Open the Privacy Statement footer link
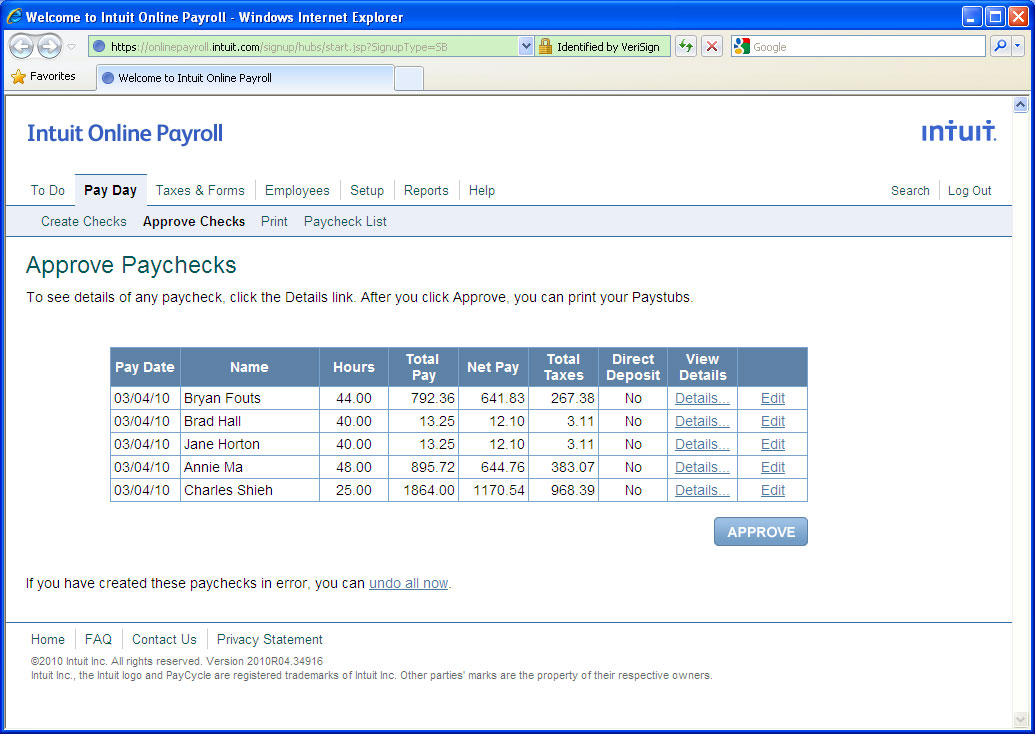Image resolution: width=1035 pixels, height=734 pixels. pos(270,640)
